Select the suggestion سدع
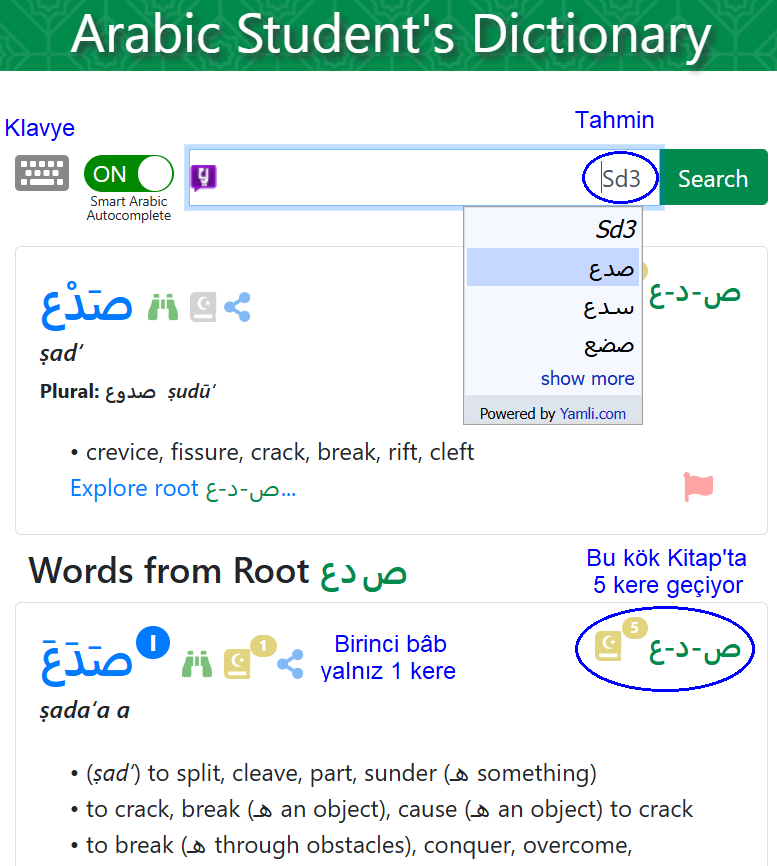This screenshot has width=777, height=866. click(x=553, y=306)
